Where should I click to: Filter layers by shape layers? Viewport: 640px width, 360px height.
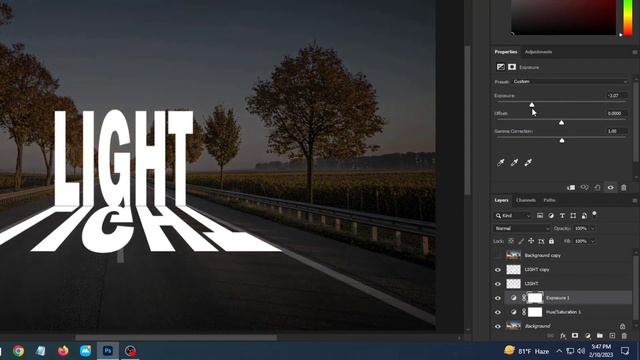573,216
